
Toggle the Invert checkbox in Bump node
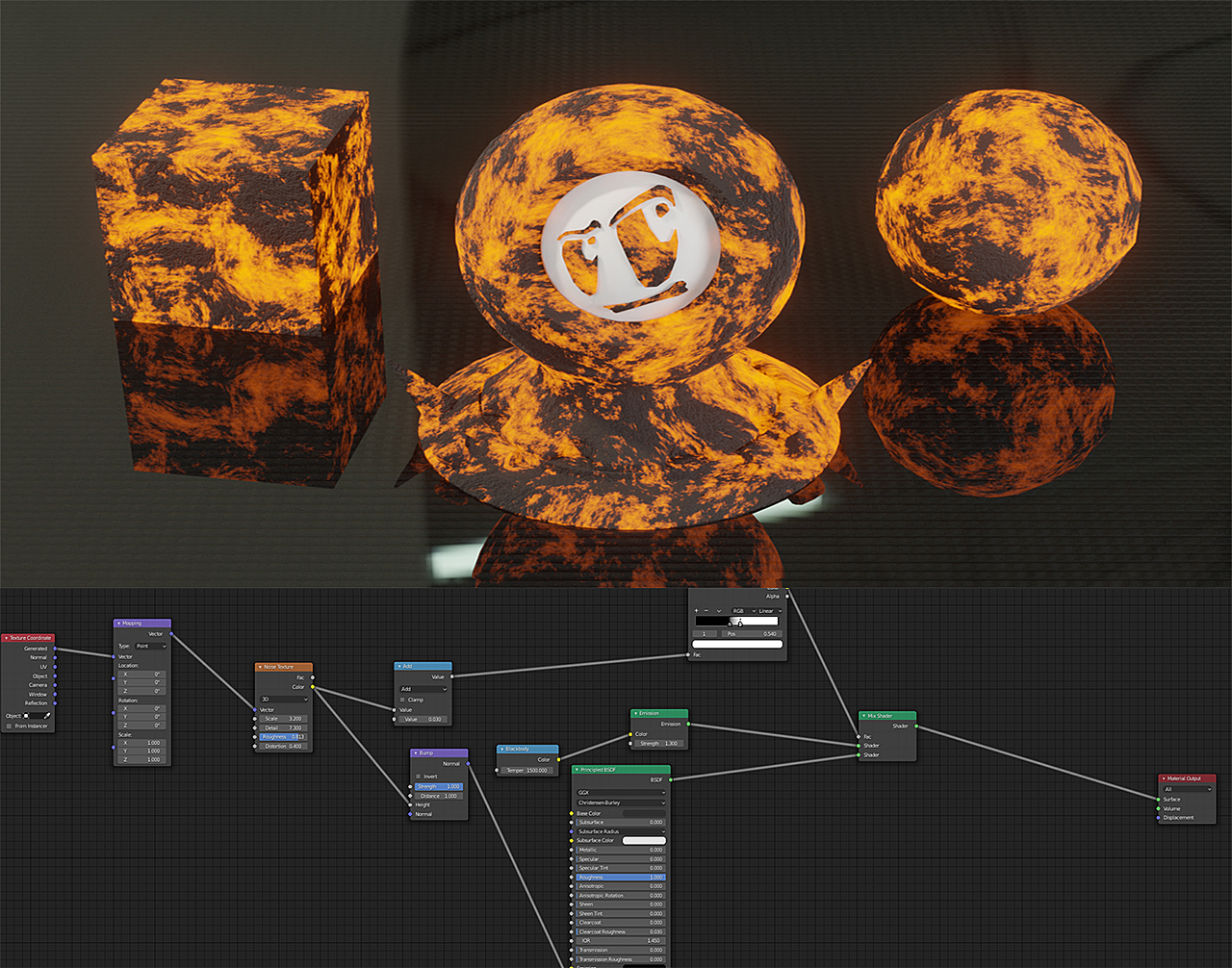coord(419,777)
